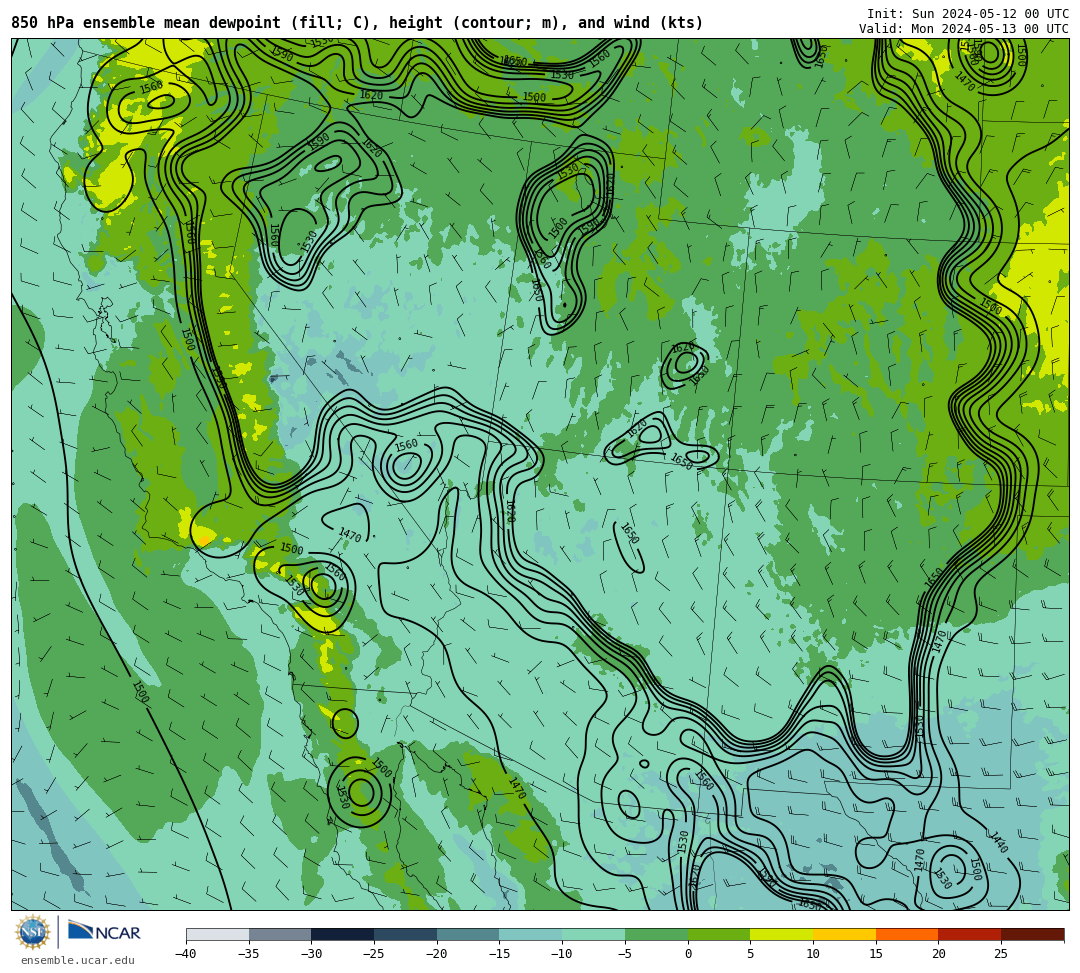The width and height of the screenshot is (1080, 973).
Task: Click the -20 to -15 teal color swatch
Action: point(468,934)
